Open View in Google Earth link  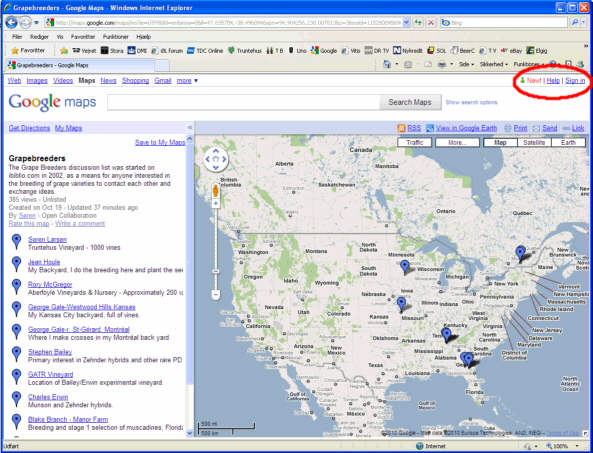[x=466, y=128]
